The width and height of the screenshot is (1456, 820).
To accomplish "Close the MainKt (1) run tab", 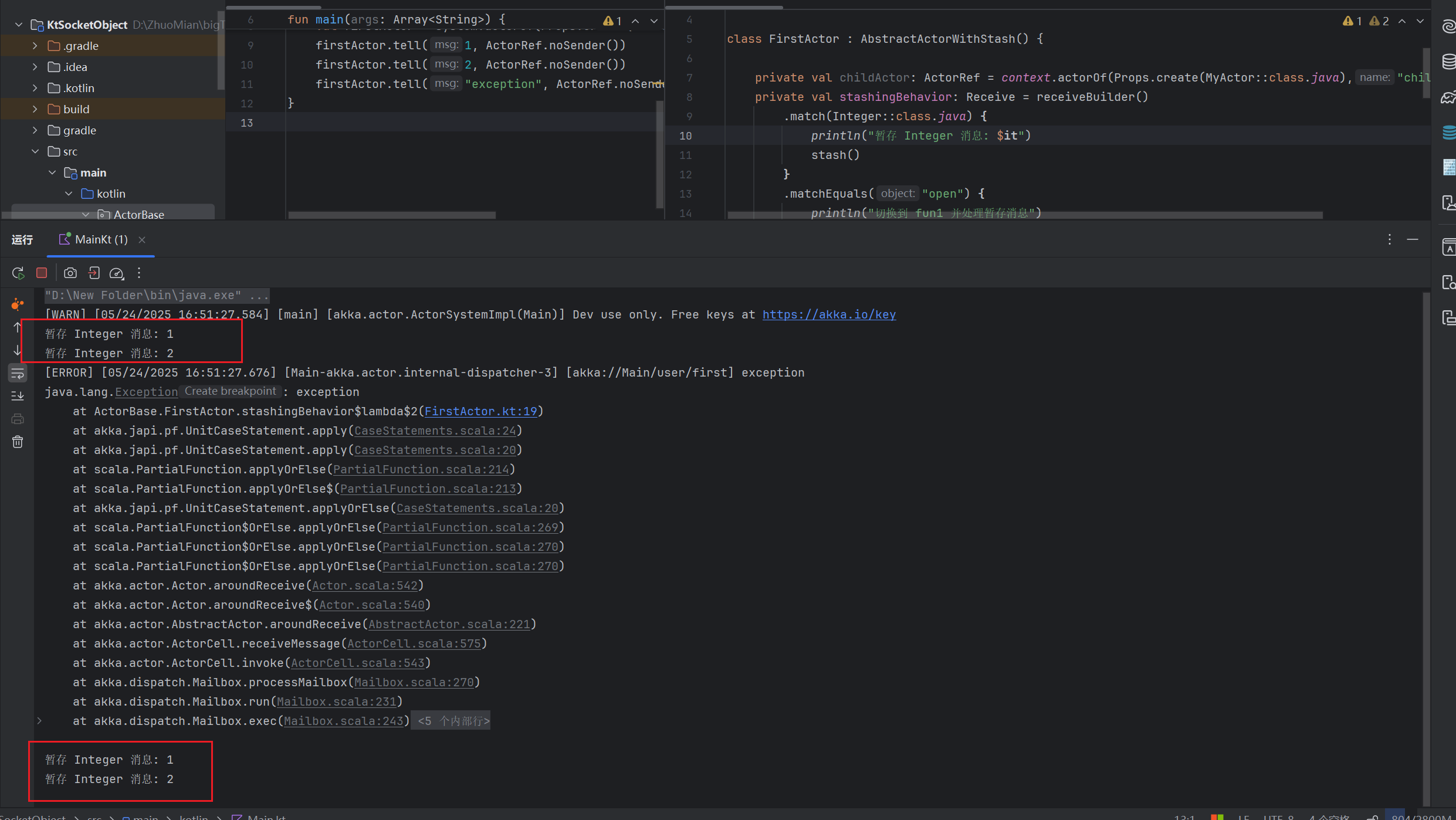I will [x=142, y=239].
